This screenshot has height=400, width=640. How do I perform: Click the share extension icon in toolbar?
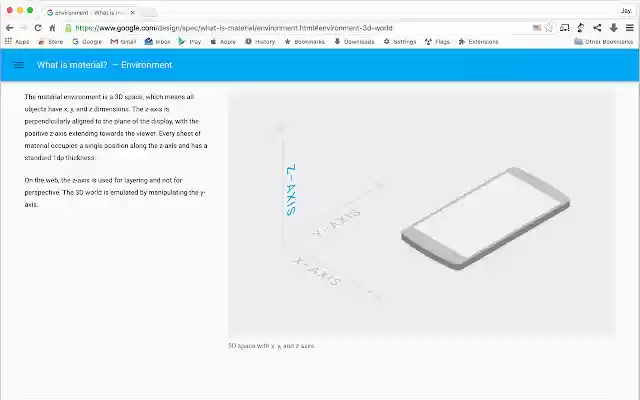click(x=597, y=28)
